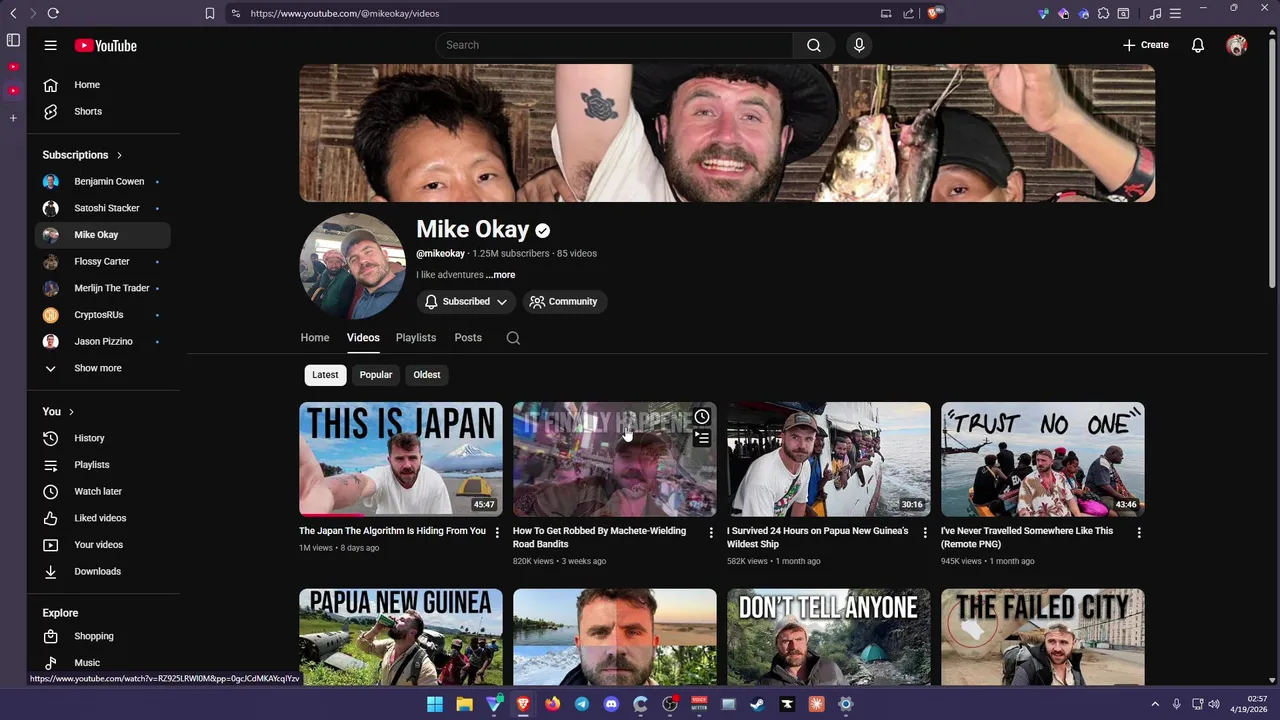Go to Home in sidebar
This screenshot has width=1280, height=720.
[103, 85]
